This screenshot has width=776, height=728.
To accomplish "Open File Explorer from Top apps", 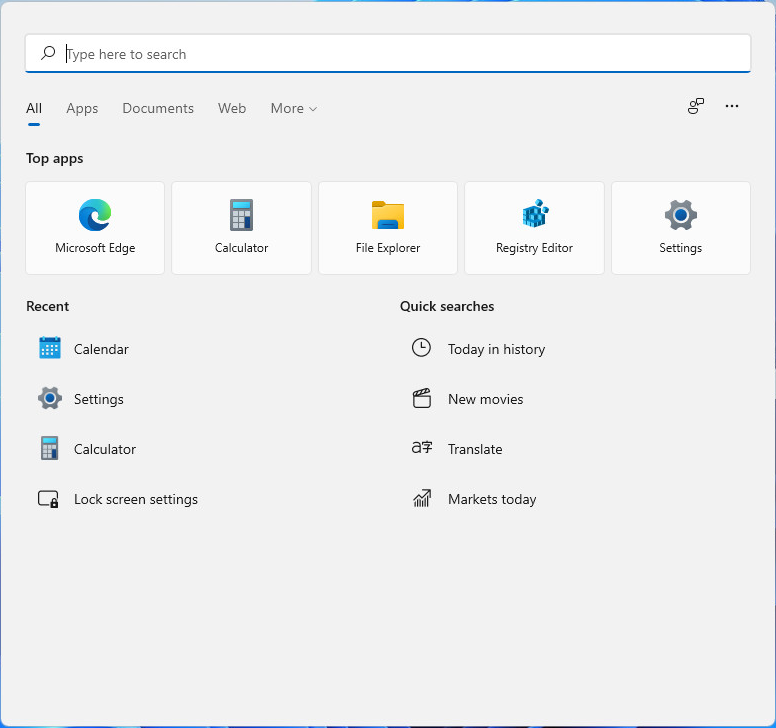I will (388, 228).
